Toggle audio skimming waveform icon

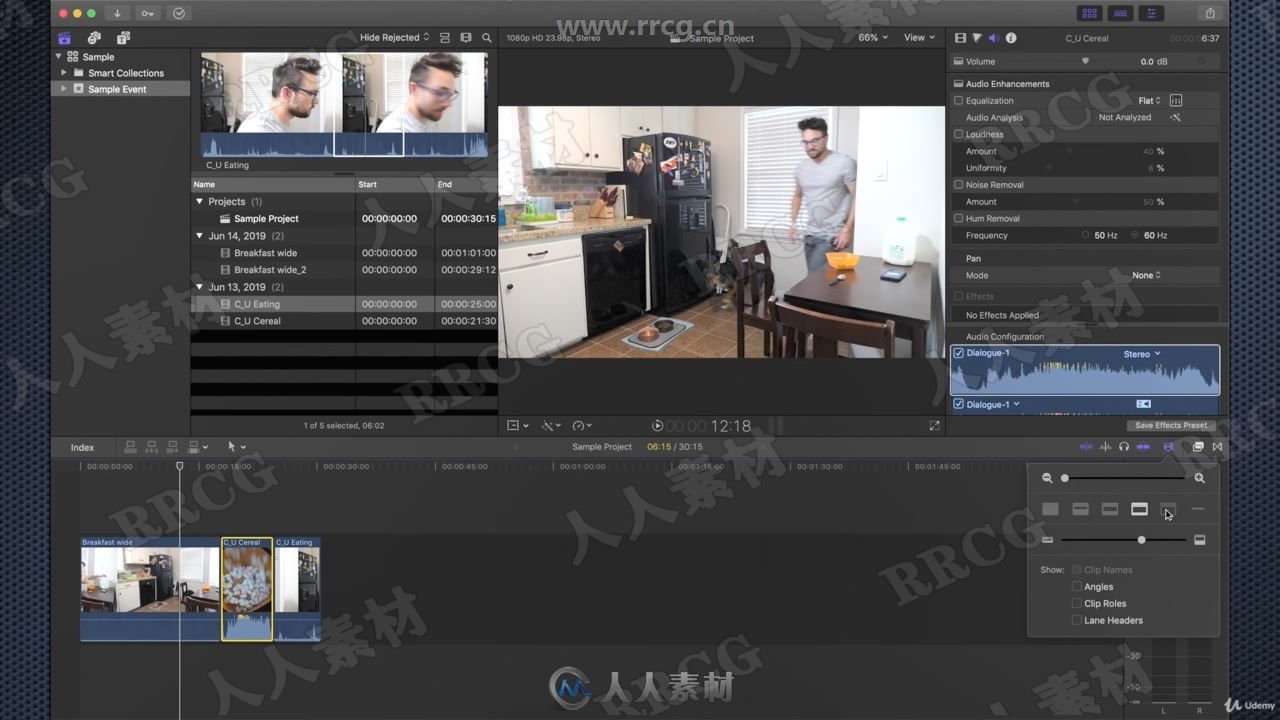1105,447
